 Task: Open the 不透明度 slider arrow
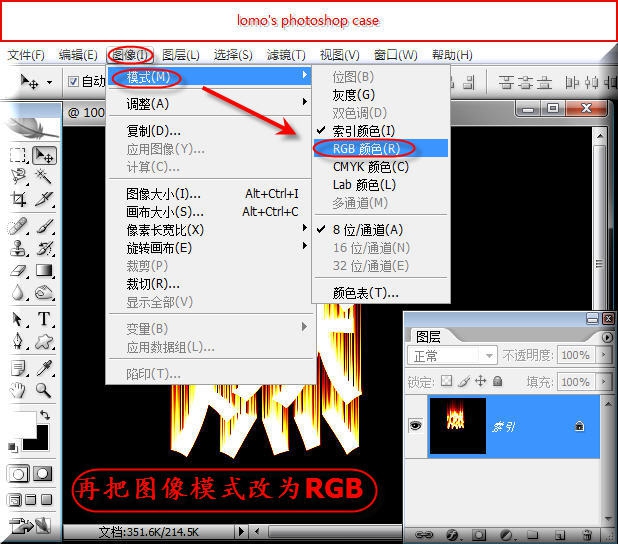[x=603, y=355]
